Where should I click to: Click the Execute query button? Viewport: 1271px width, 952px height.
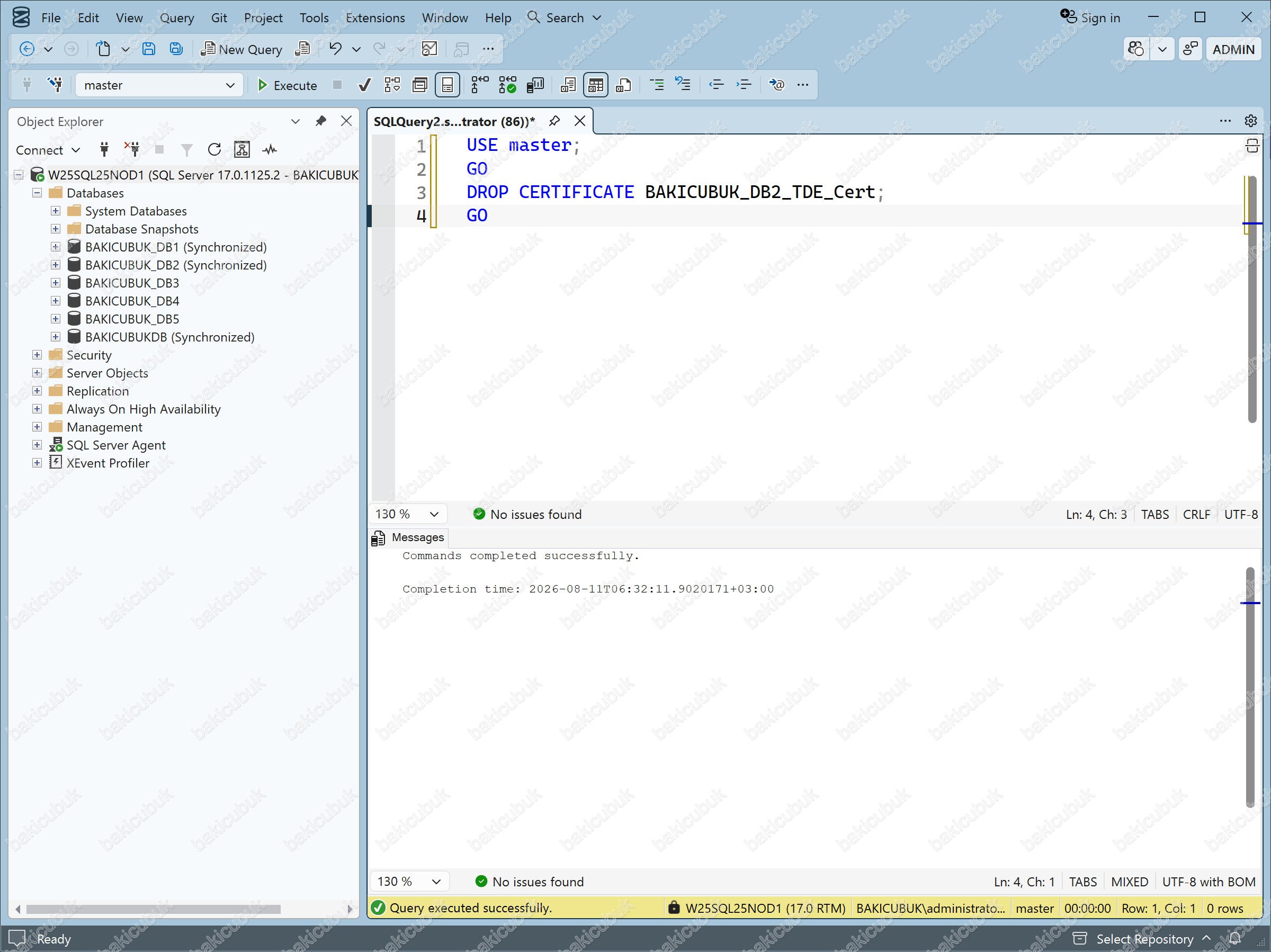287,85
